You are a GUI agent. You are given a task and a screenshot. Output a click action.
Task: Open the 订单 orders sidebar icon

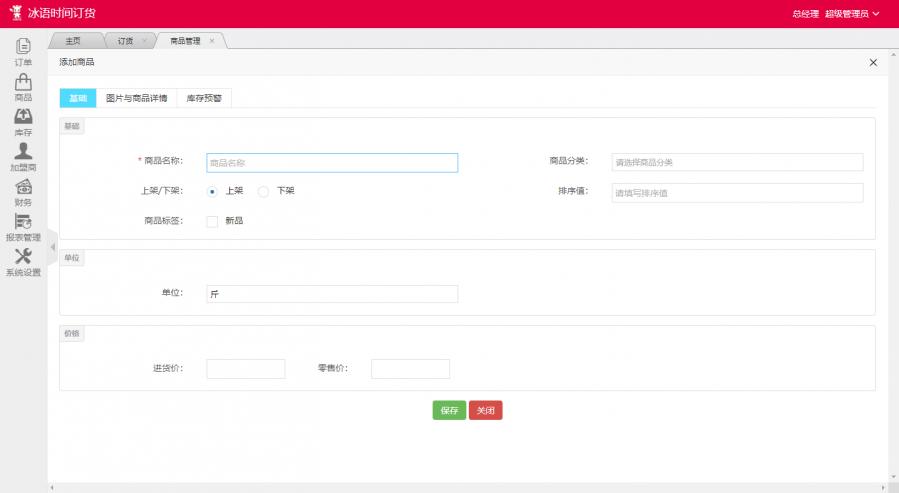(23, 51)
